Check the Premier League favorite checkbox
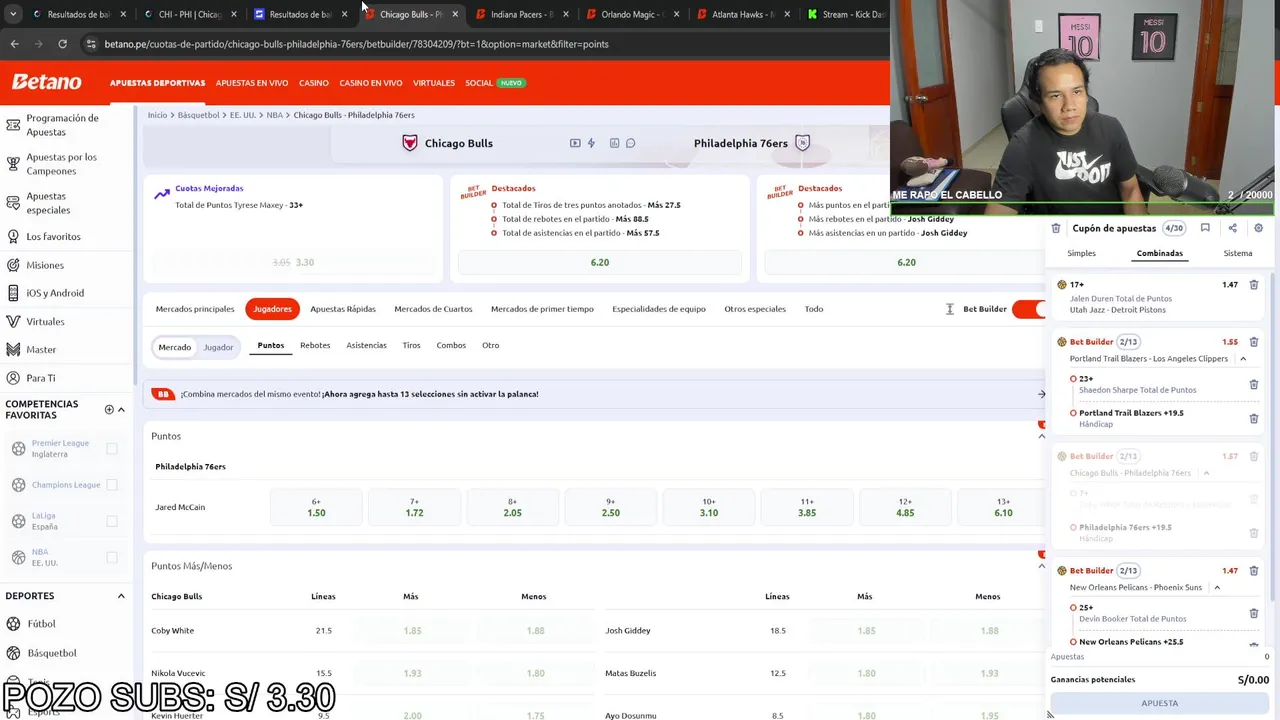Image resolution: width=1280 pixels, height=720 pixels. tap(112, 449)
